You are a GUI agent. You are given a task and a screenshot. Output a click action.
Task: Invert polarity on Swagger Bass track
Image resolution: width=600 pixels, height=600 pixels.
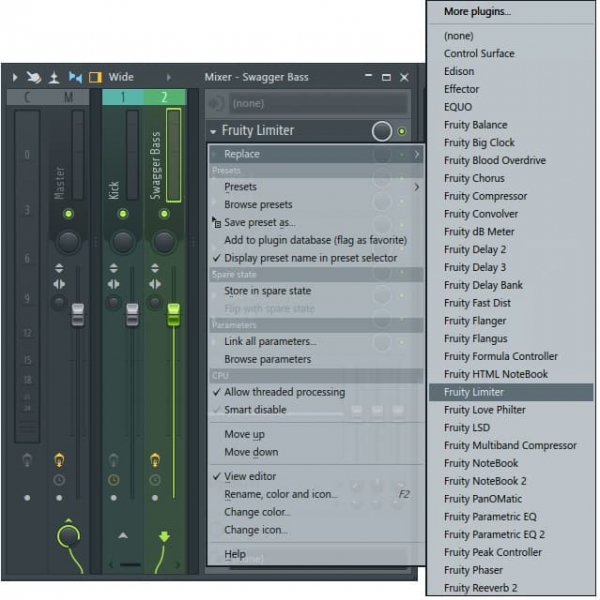click(155, 268)
